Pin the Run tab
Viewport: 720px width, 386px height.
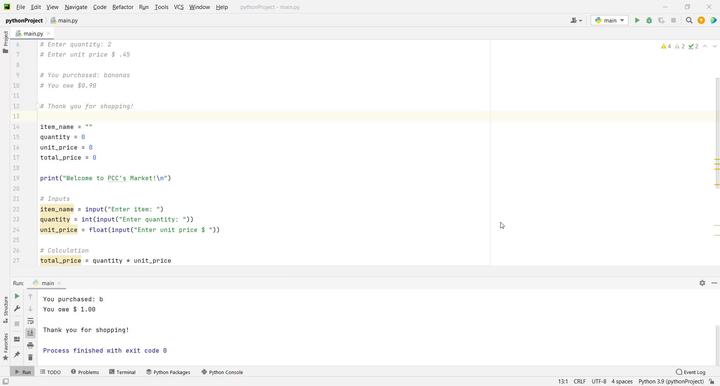(x=17, y=354)
